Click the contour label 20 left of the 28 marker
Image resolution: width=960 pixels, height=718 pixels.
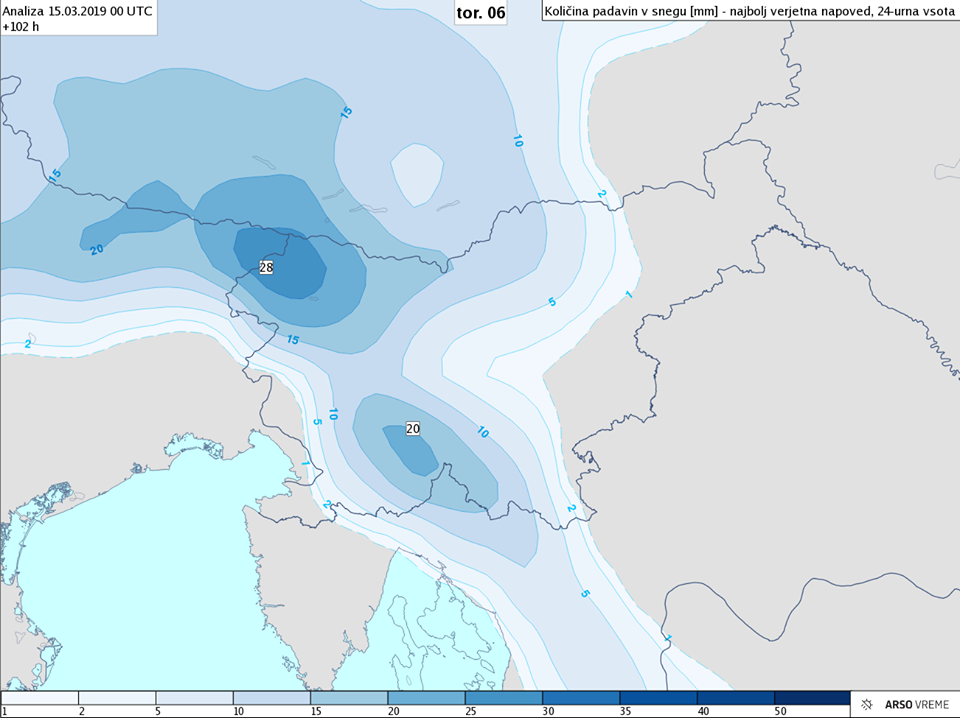[97, 248]
